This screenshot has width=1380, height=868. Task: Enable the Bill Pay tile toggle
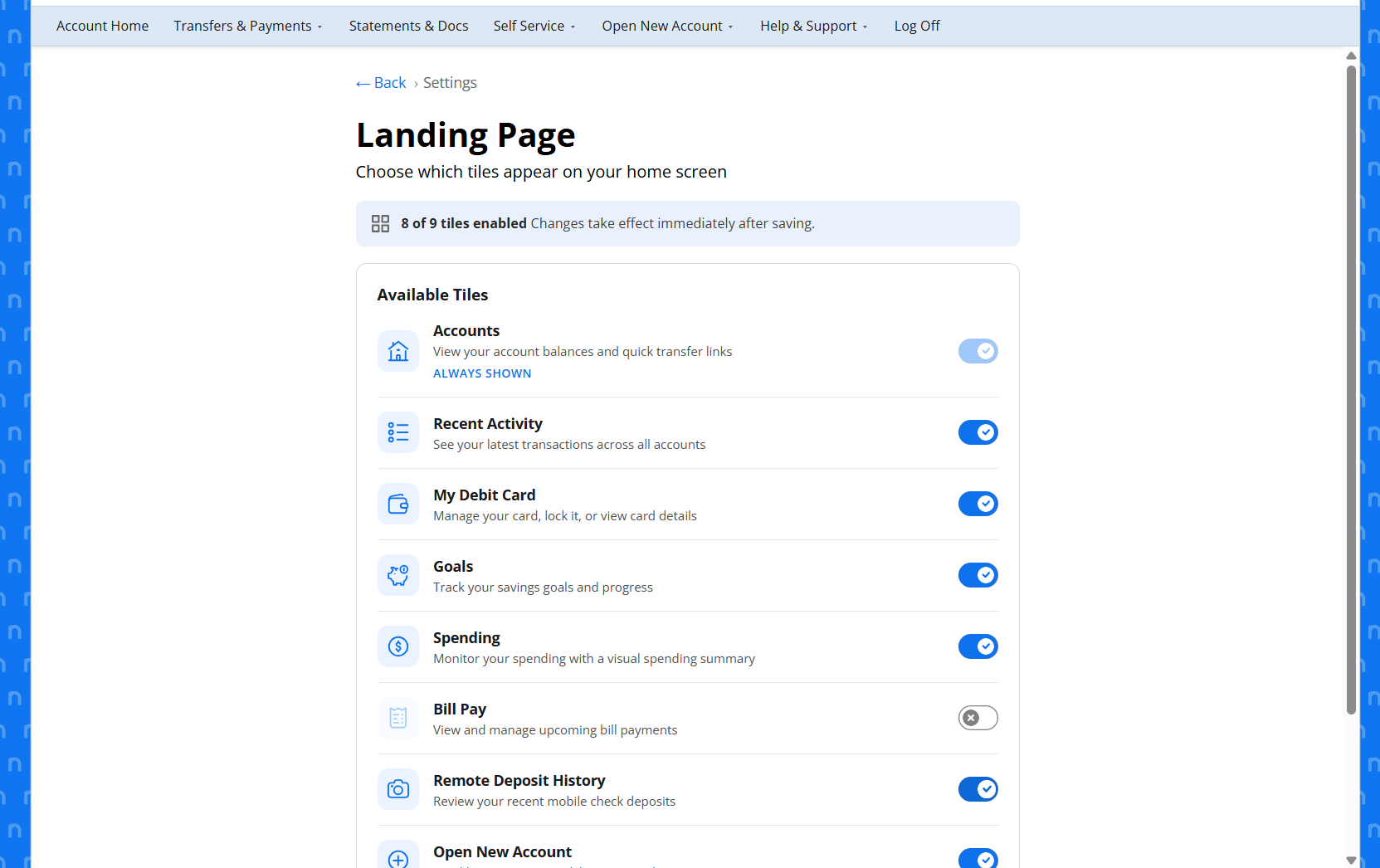[978, 718]
